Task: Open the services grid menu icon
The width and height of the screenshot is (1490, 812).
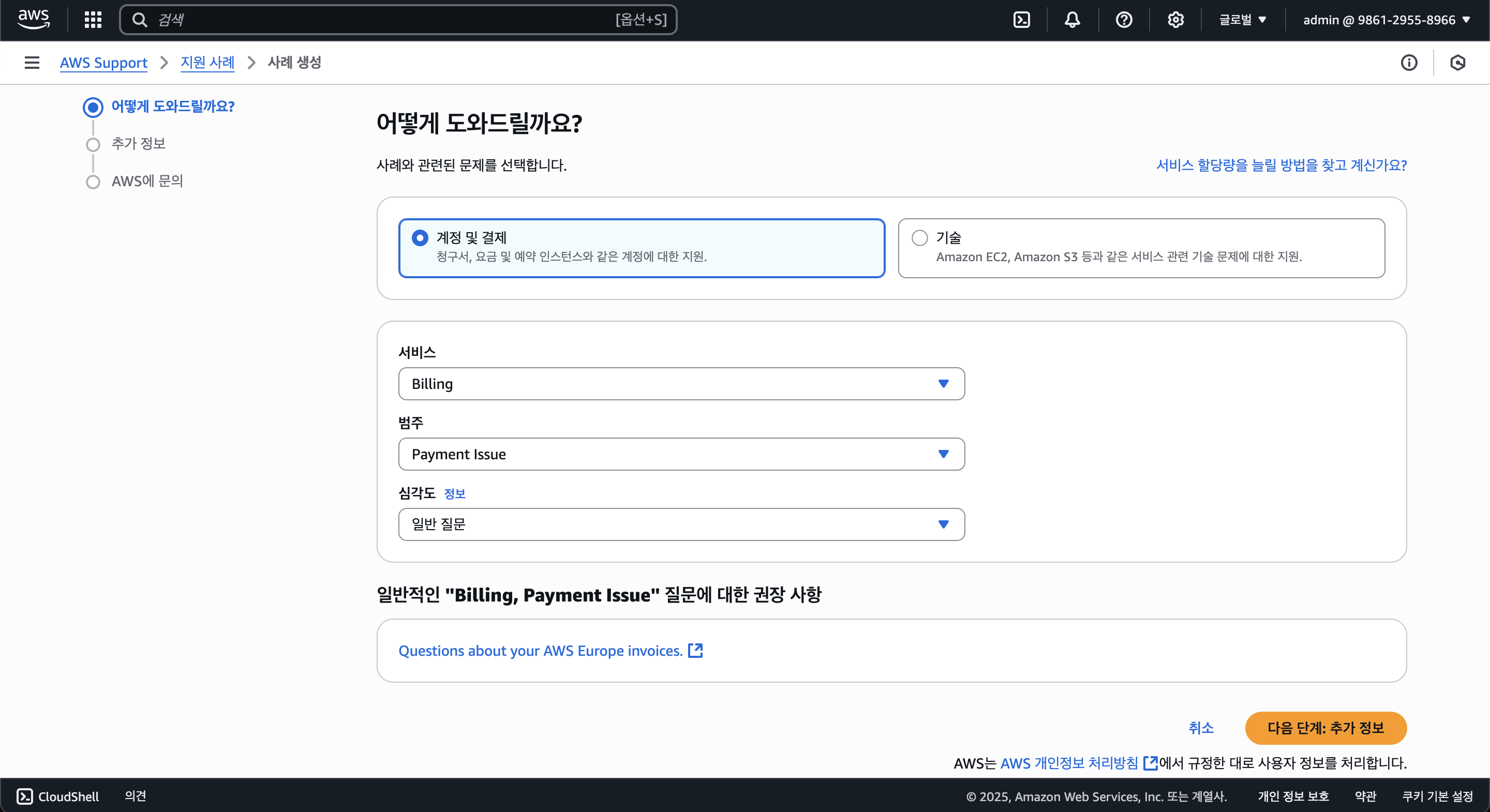Action: (x=93, y=20)
